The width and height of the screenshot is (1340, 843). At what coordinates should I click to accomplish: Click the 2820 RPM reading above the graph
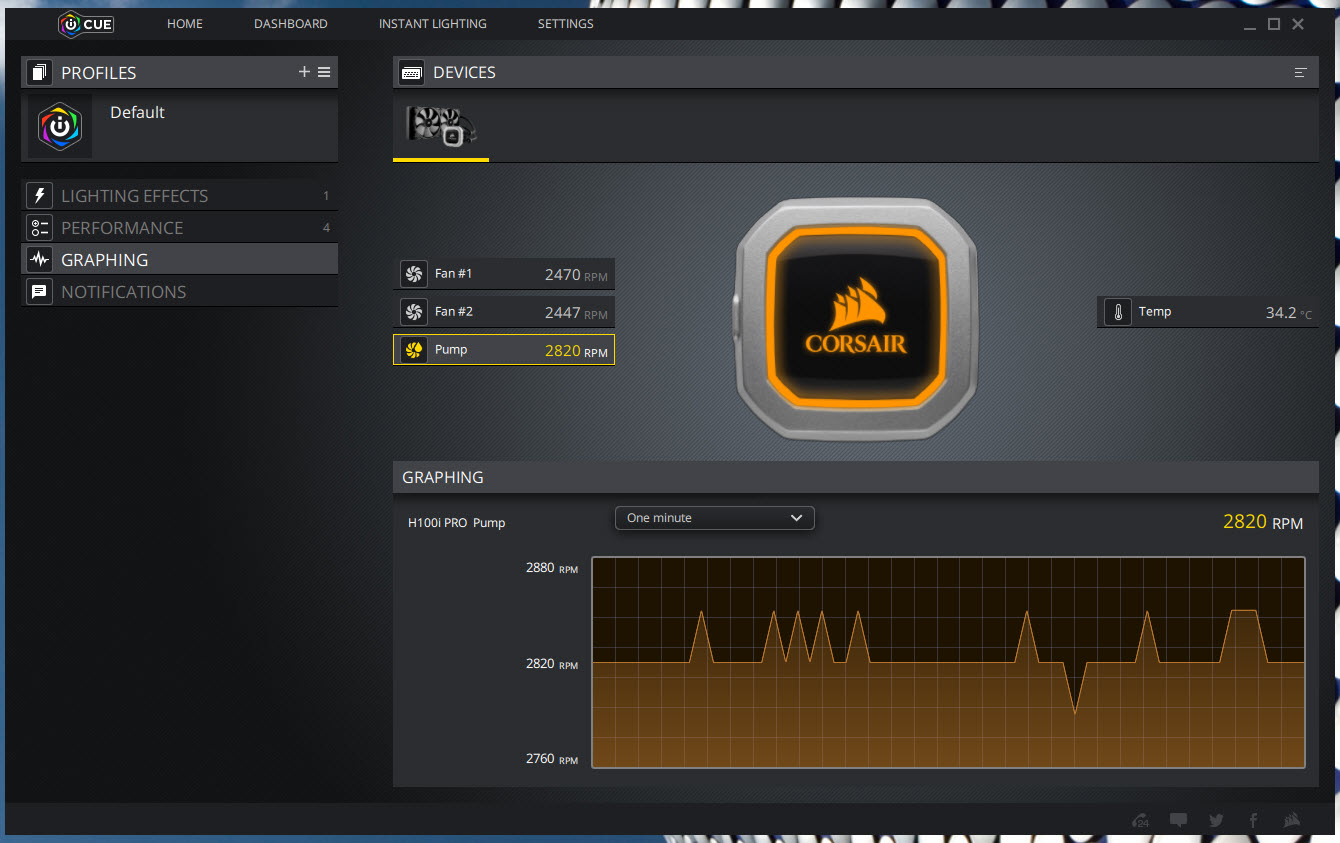[1263, 522]
